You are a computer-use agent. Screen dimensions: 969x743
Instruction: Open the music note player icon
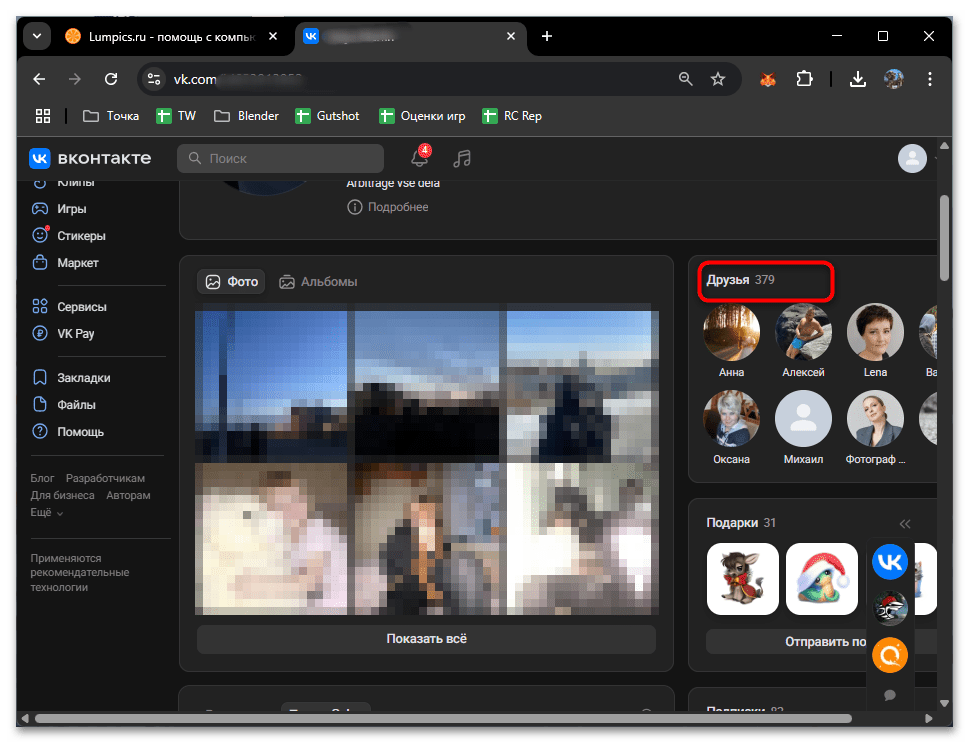(x=462, y=159)
